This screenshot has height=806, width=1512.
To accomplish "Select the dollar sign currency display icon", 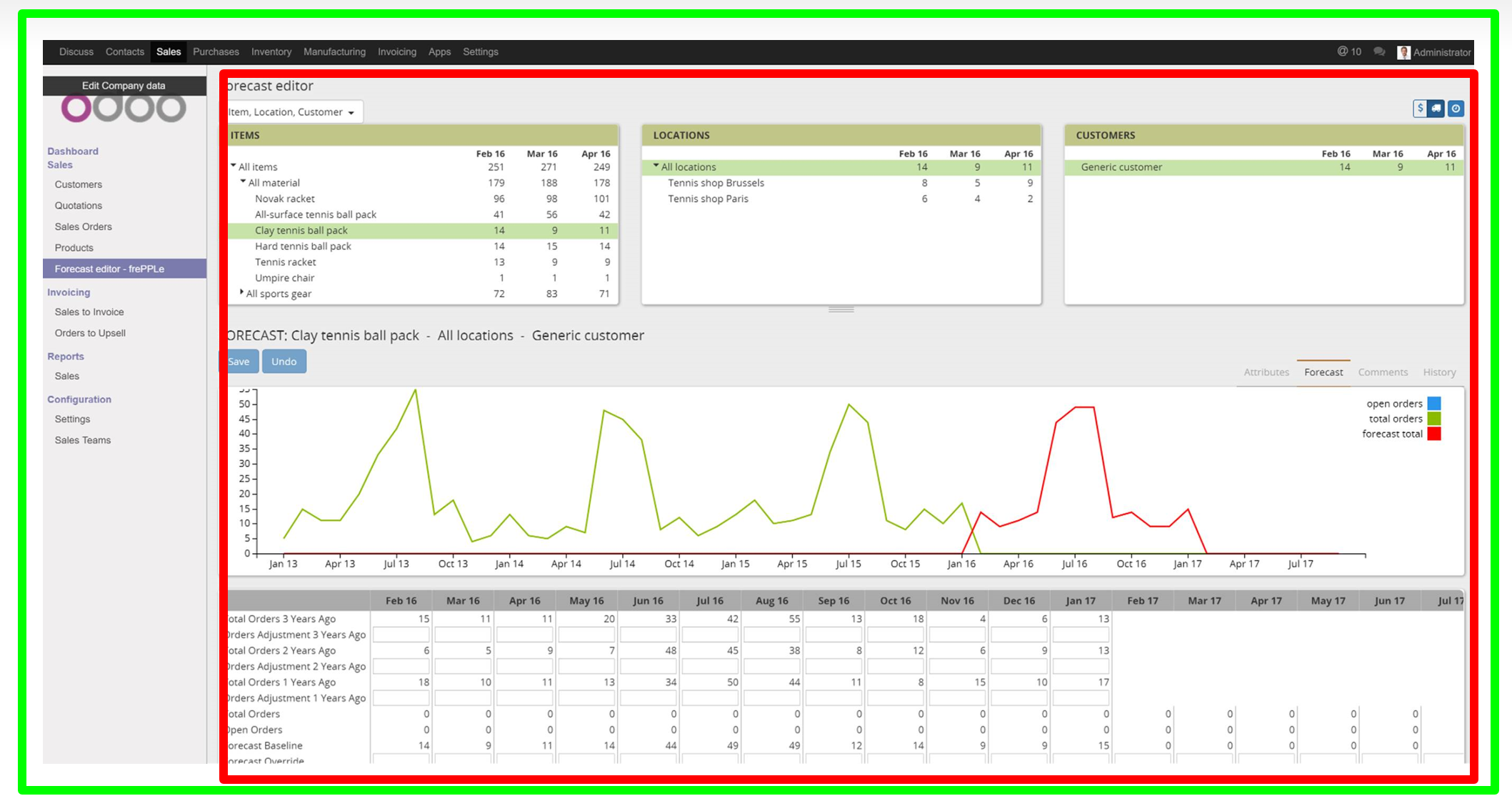I will coord(1420,108).
